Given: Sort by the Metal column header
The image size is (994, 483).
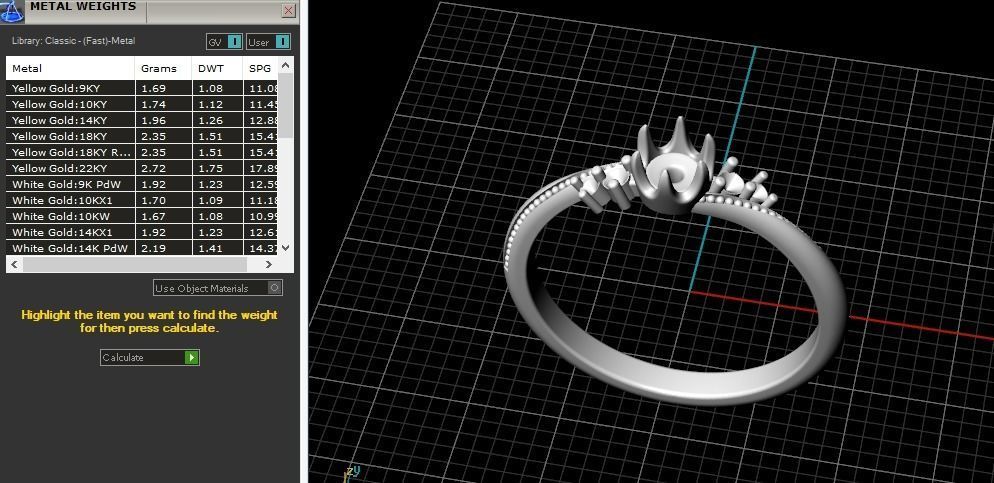Looking at the screenshot, I should pyautogui.click(x=70, y=68).
